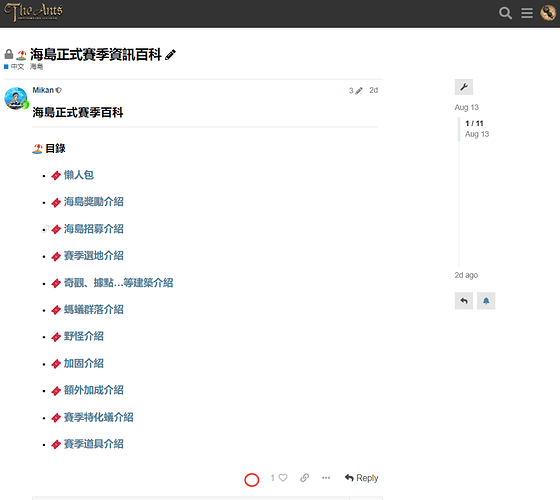Screen dimensions: 560x500
Task: Click the 海島正式賽季資訊百科 topic title
Action: [96, 55]
